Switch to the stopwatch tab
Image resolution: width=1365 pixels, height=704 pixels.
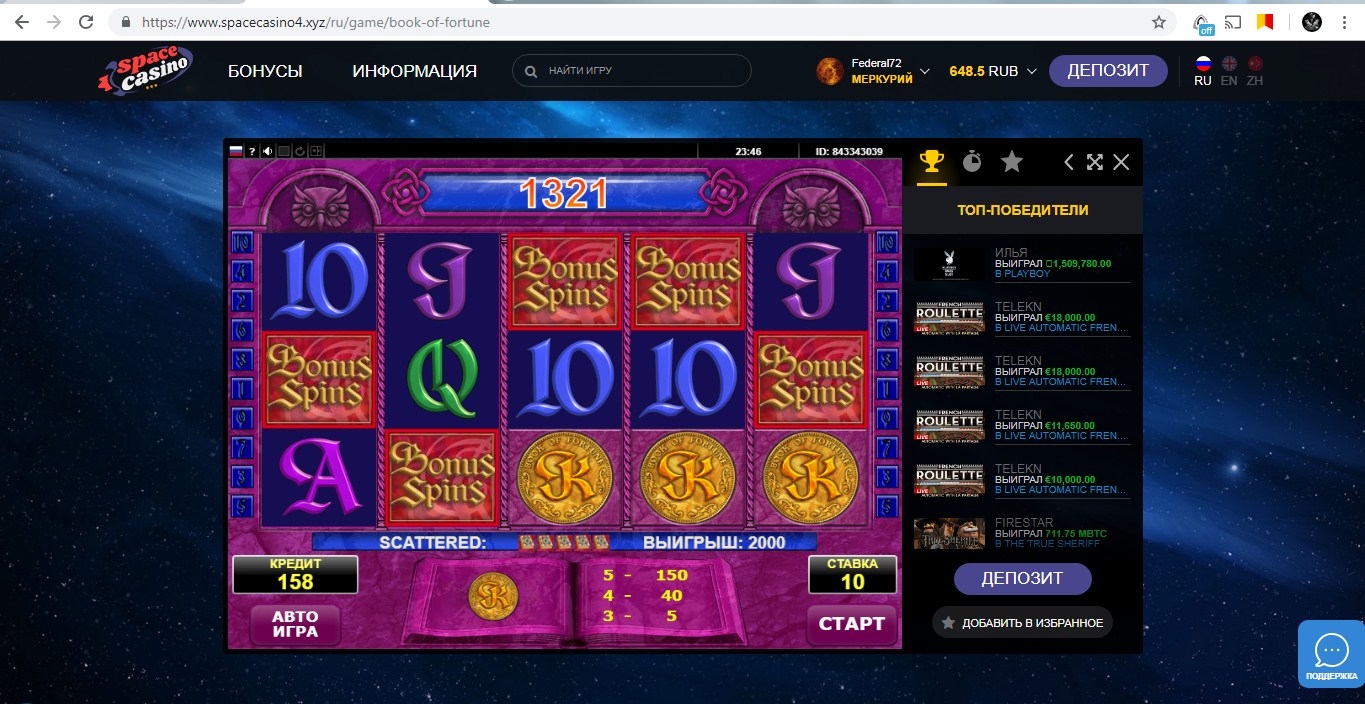[x=972, y=161]
